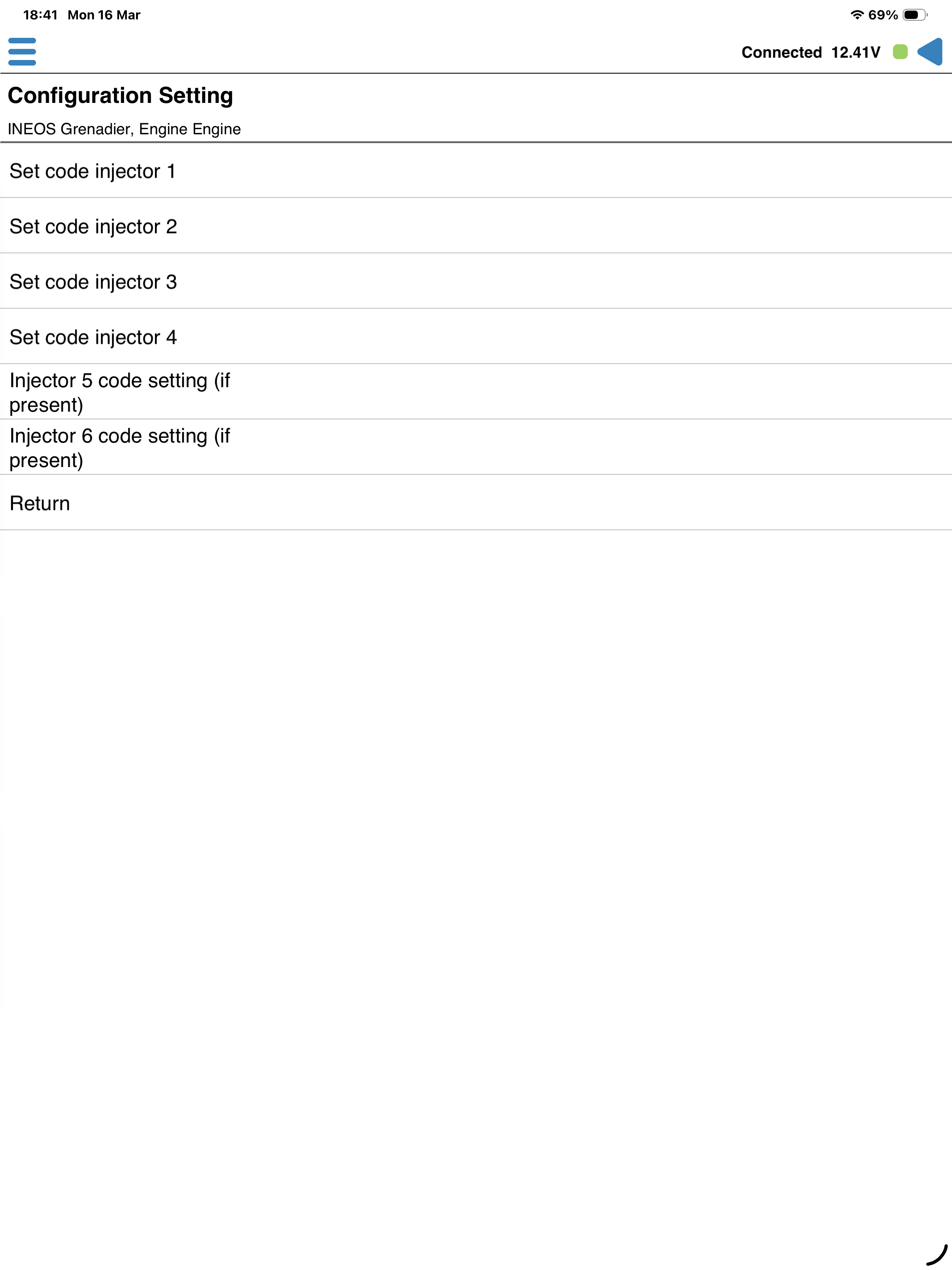Select Set code injector 3
Image resolution: width=952 pixels, height=1270 pixels.
93,282
